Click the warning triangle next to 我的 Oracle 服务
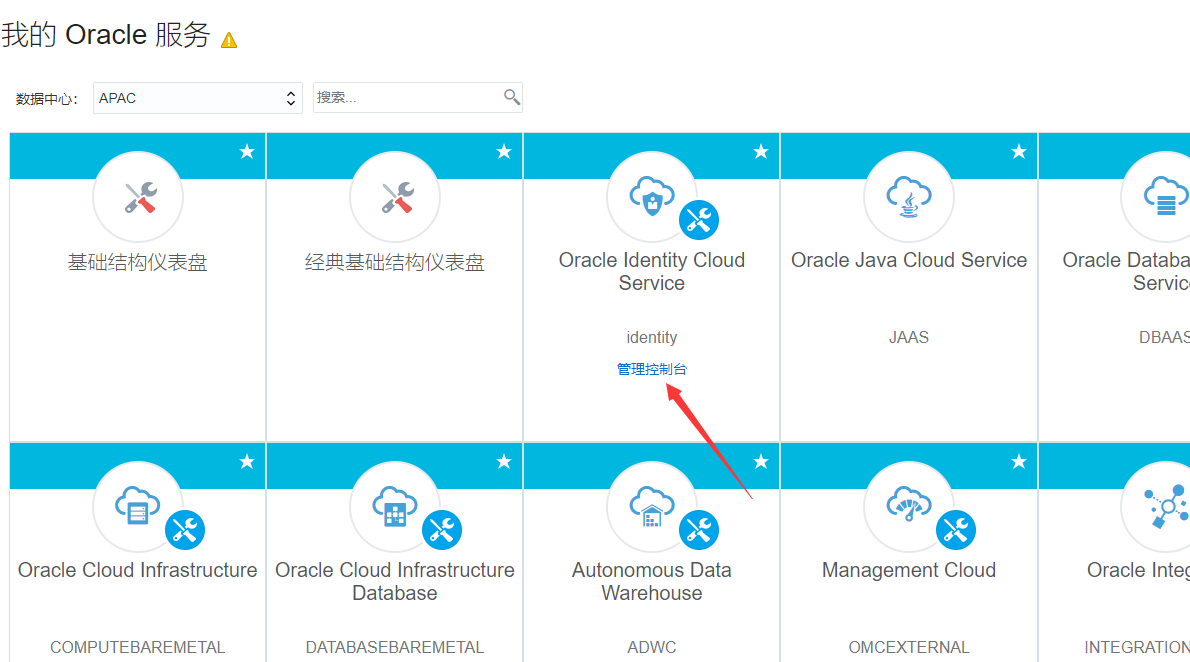Screen dimensions: 1190x662 228,39
